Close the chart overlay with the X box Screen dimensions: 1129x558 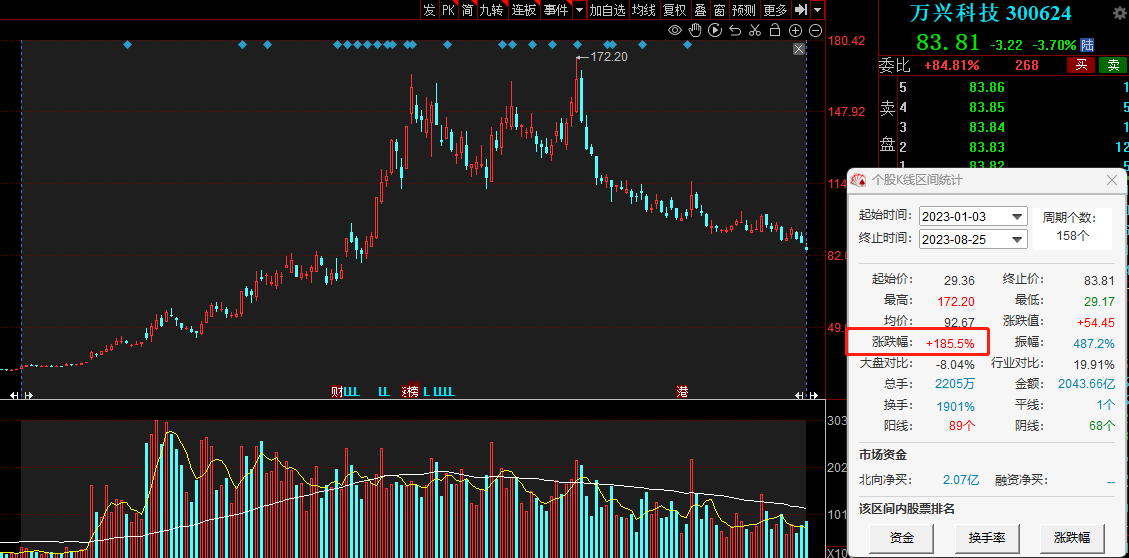(x=799, y=48)
